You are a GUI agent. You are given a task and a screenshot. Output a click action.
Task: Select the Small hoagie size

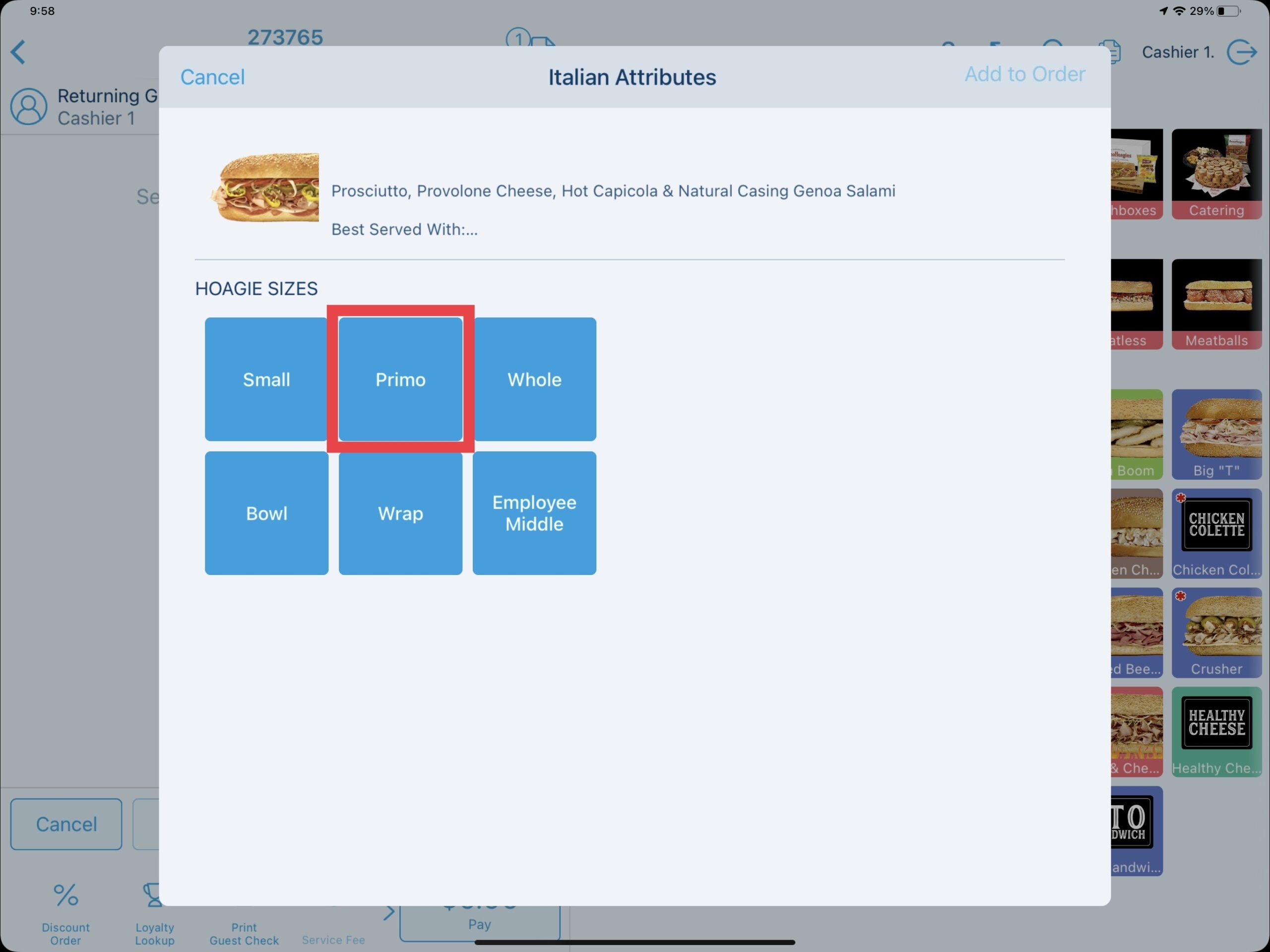(x=266, y=379)
